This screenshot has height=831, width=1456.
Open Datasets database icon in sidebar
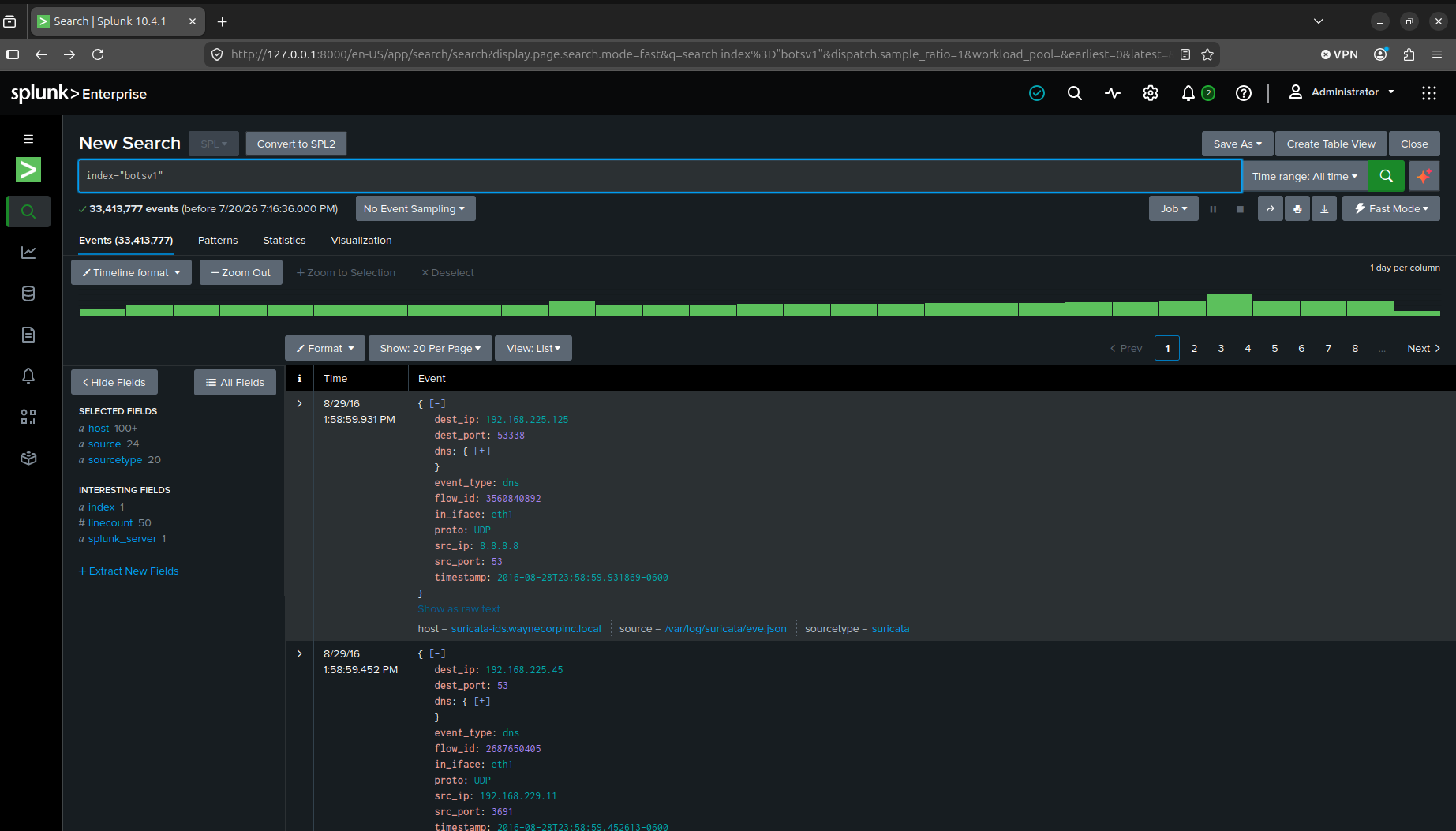click(28, 294)
